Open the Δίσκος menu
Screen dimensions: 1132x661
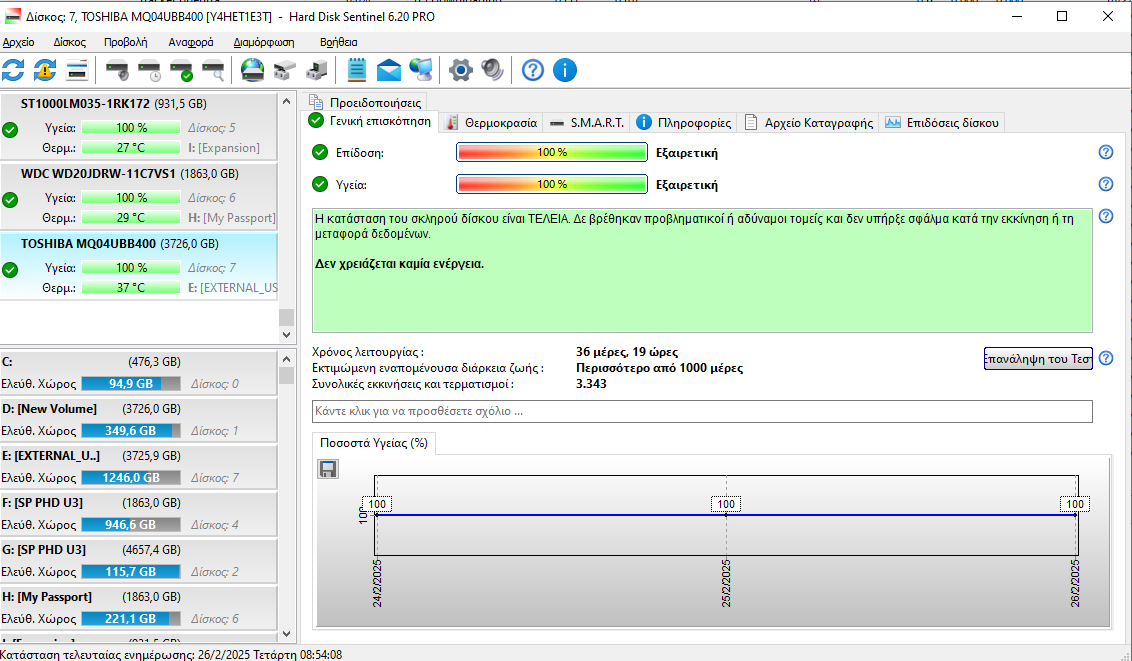(x=69, y=42)
